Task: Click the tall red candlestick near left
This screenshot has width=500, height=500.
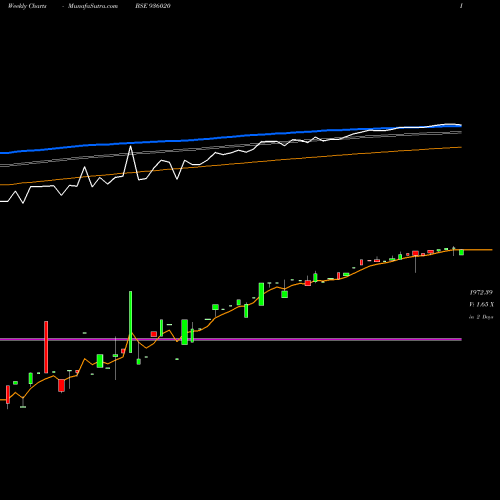Action: (46, 347)
